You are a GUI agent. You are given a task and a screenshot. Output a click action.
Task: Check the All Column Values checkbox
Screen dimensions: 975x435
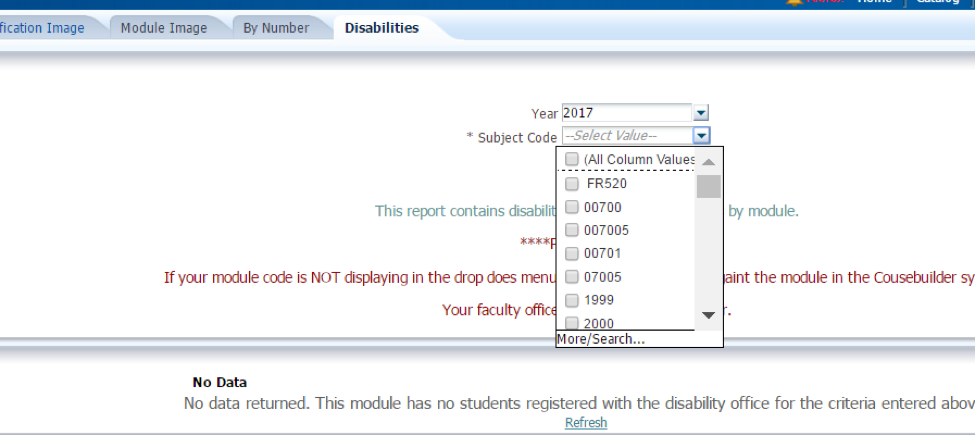[x=572, y=159]
